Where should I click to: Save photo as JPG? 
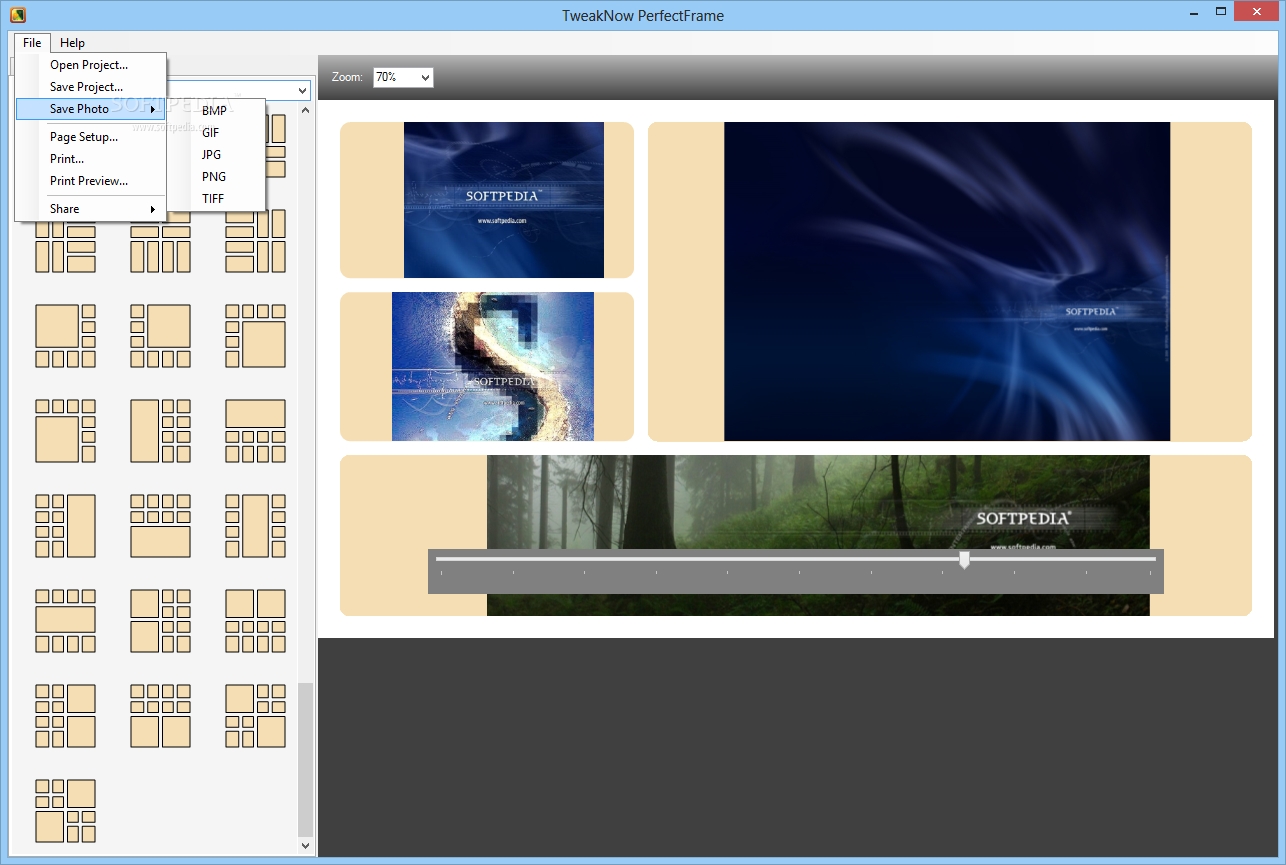(x=215, y=155)
